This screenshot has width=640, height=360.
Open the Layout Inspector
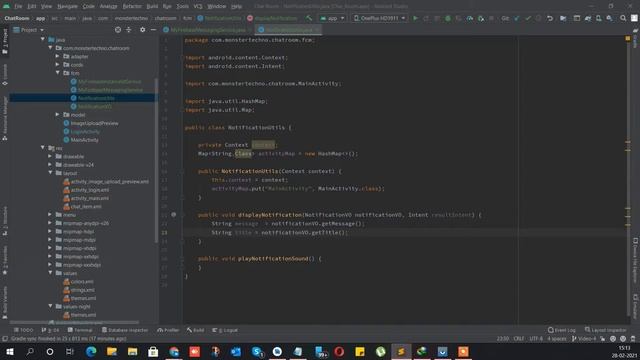605,330
